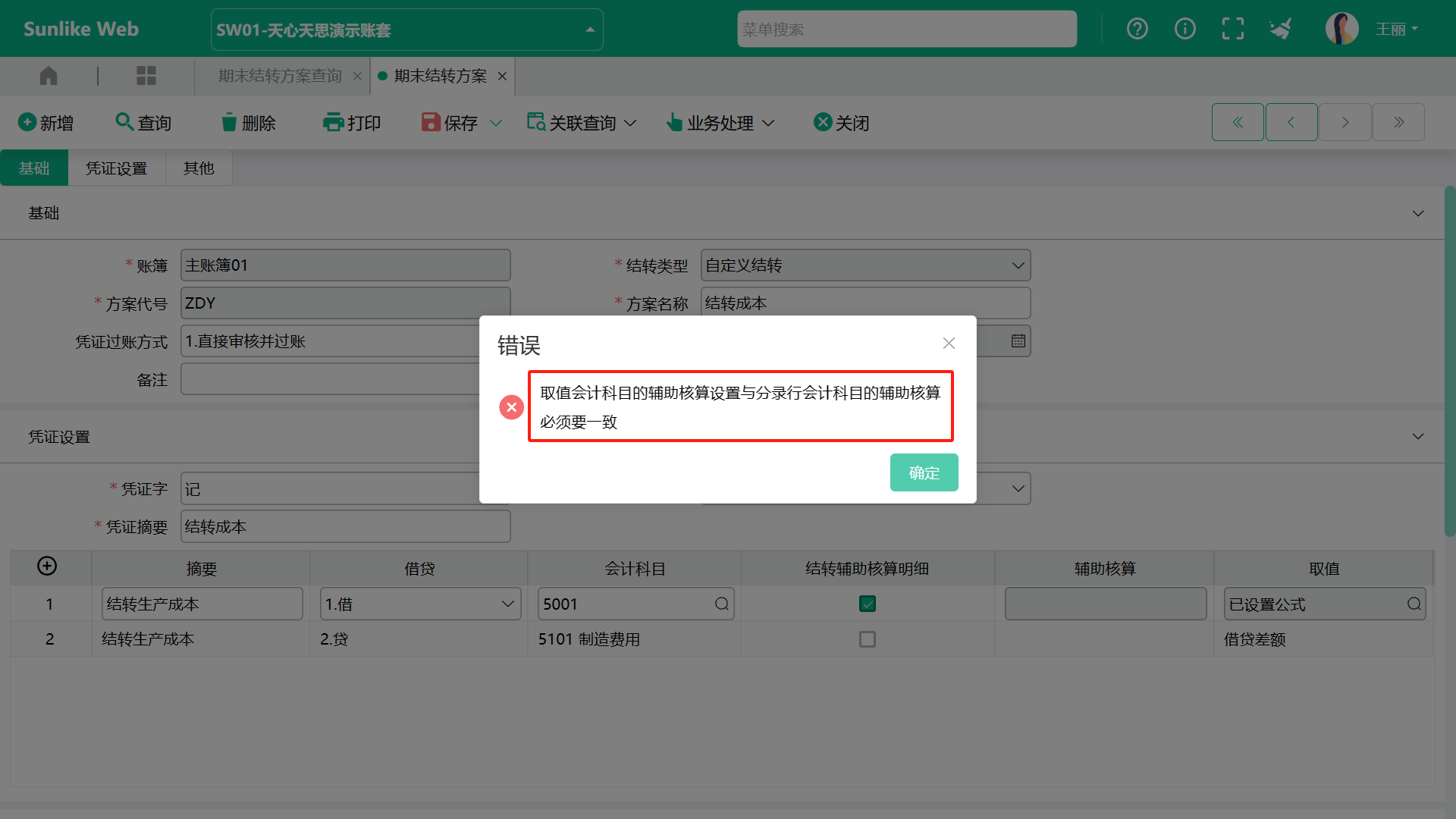Collapse the 基础 section chevron
The image size is (1456, 819).
click(1417, 214)
